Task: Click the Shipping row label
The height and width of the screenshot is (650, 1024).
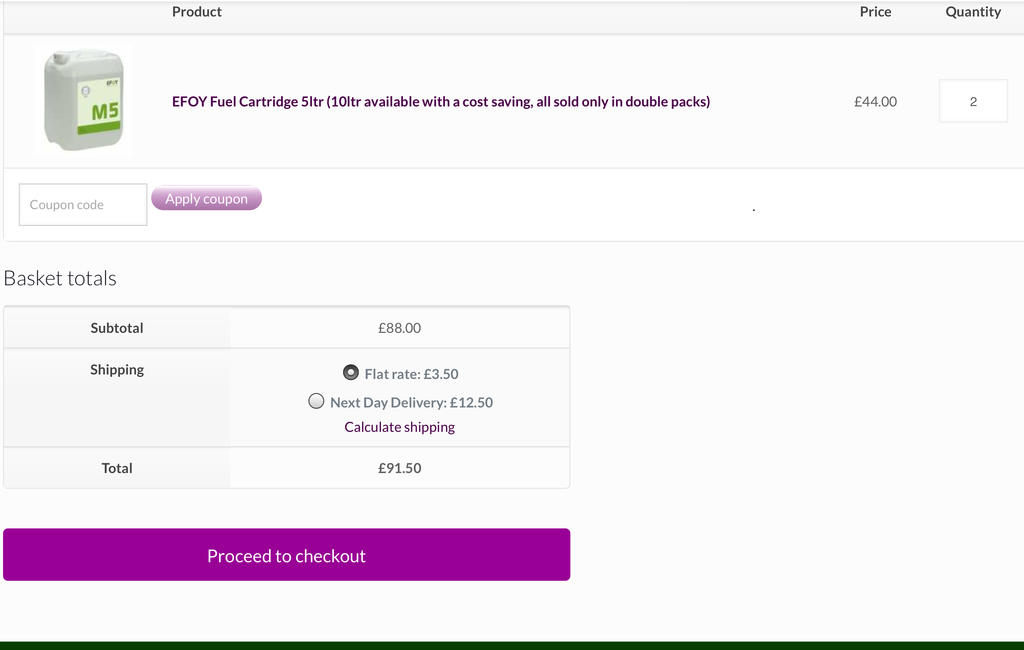Action: (117, 370)
